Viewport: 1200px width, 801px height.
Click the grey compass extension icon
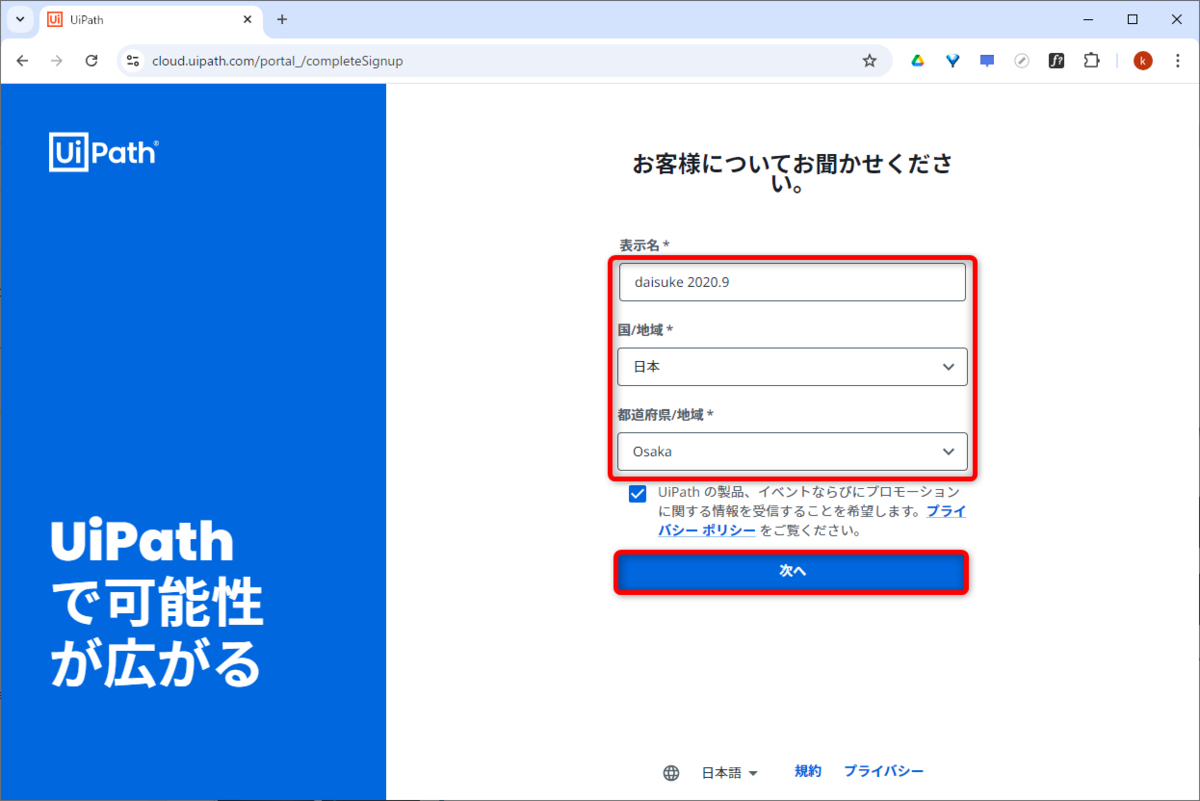1021,61
